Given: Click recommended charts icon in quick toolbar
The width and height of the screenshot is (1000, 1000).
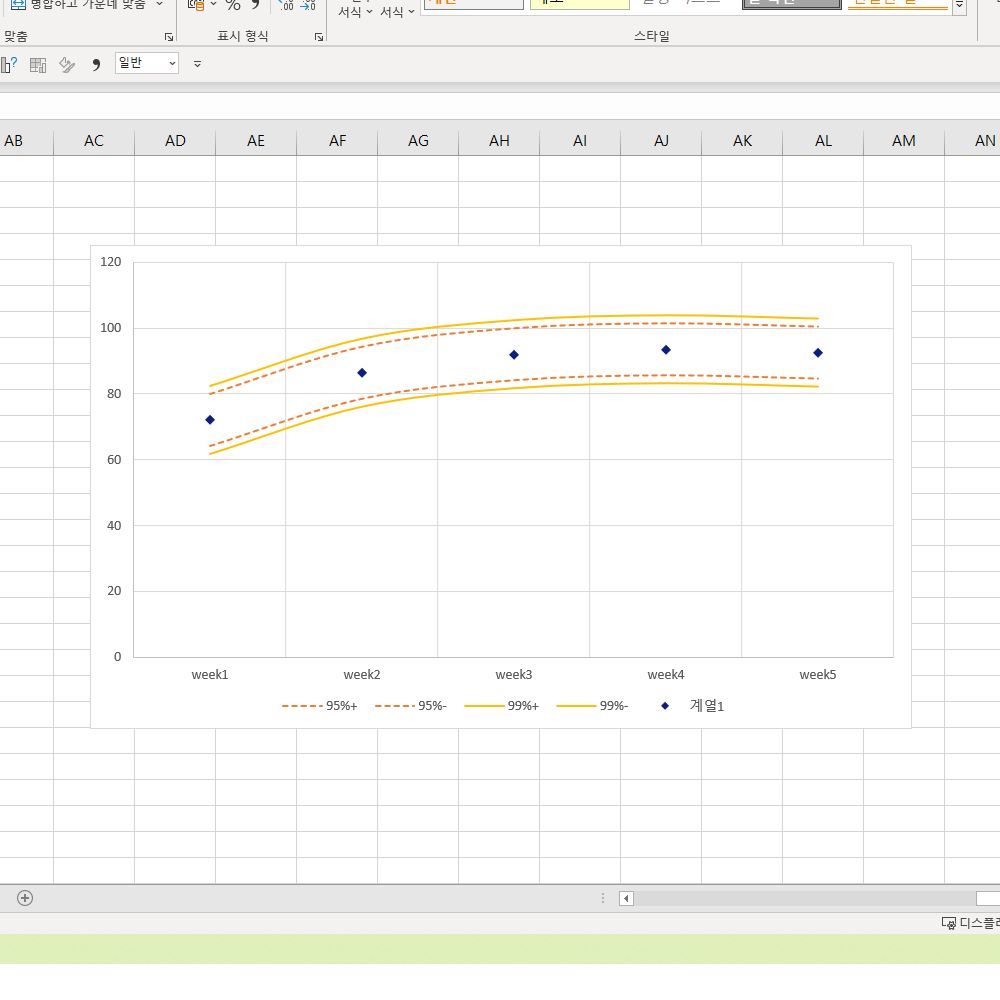Looking at the screenshot, I should click(8, 64).
